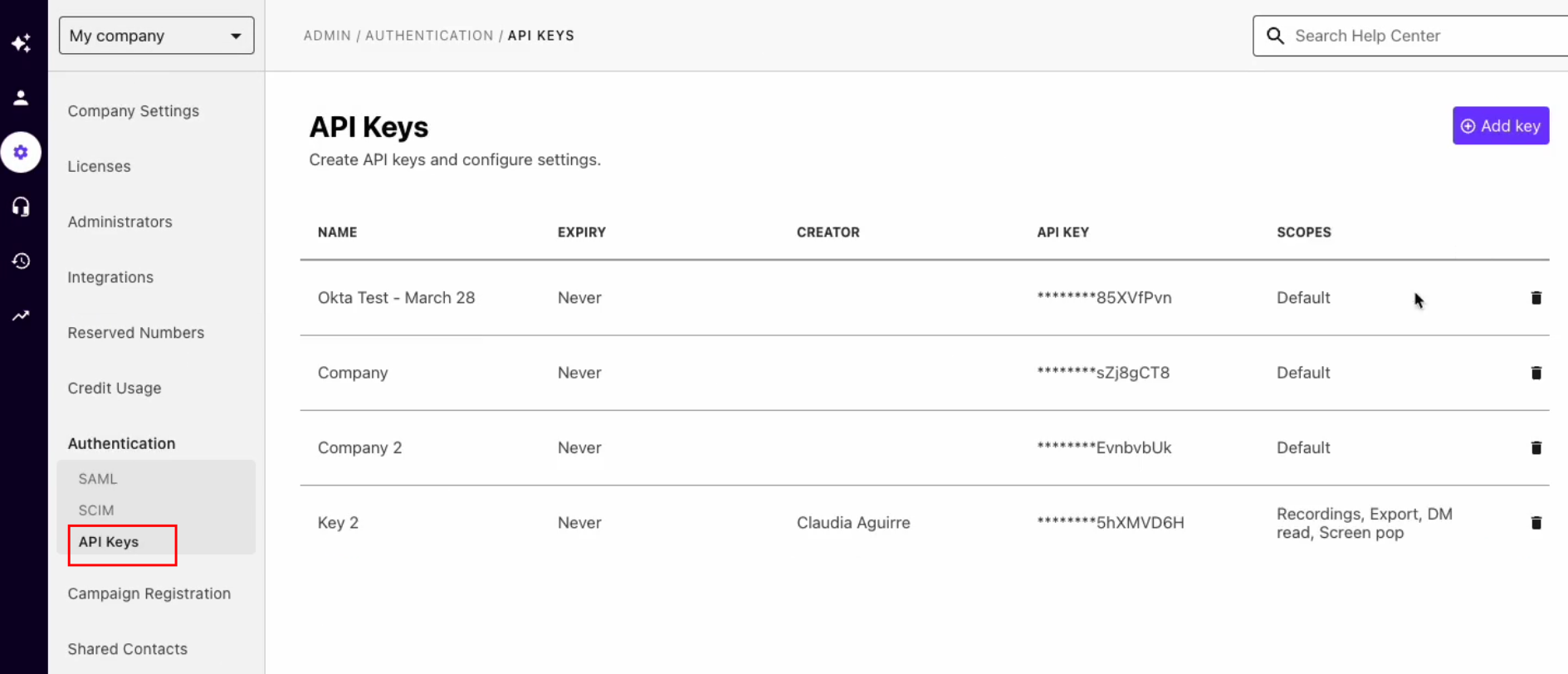Delete the Company 2 API key

[1536, 447]
